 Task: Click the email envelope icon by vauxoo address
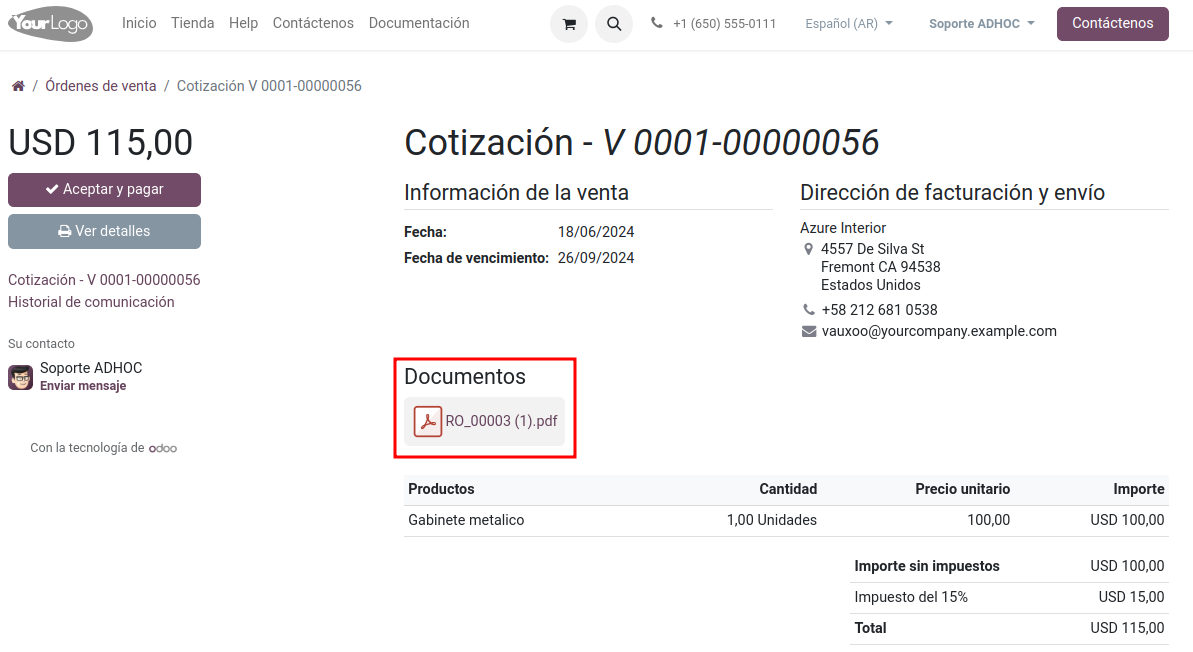coord(809,332)
